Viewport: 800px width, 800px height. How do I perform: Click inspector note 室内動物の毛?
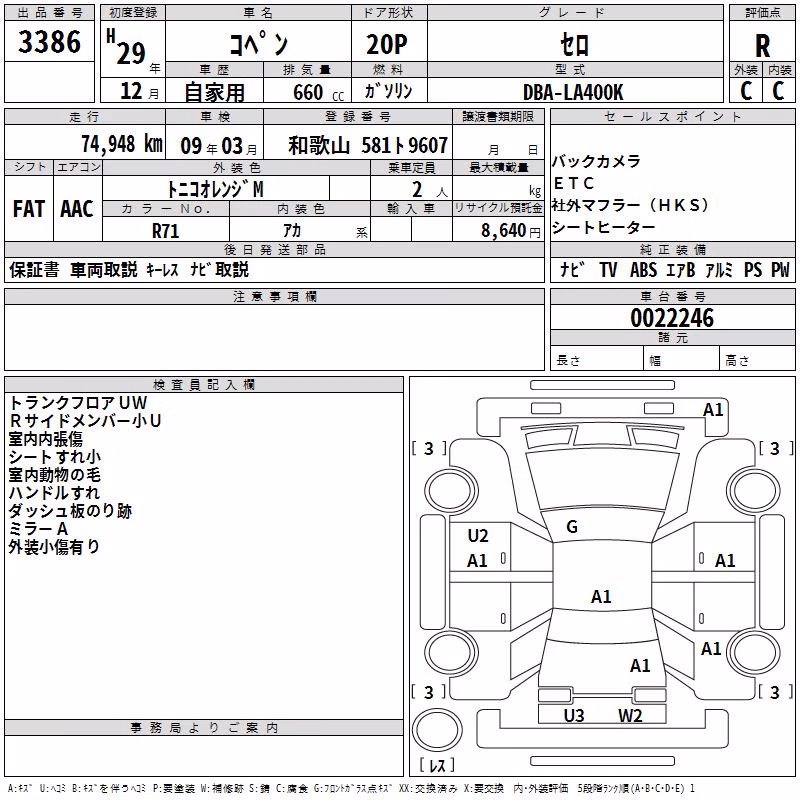click(x=55, y=474)
